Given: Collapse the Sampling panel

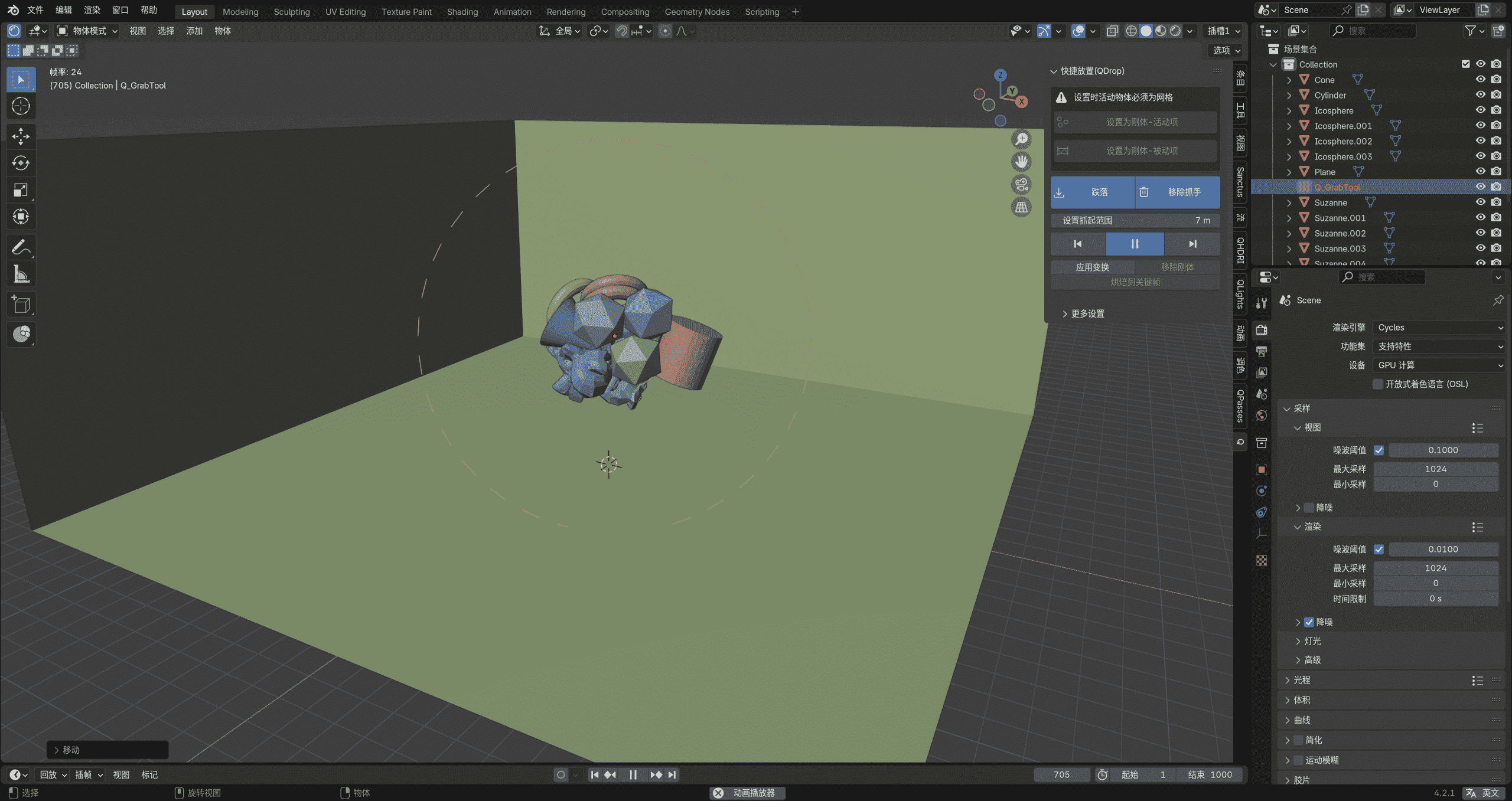Looking at the screenshot, I should coord(1302,408).
